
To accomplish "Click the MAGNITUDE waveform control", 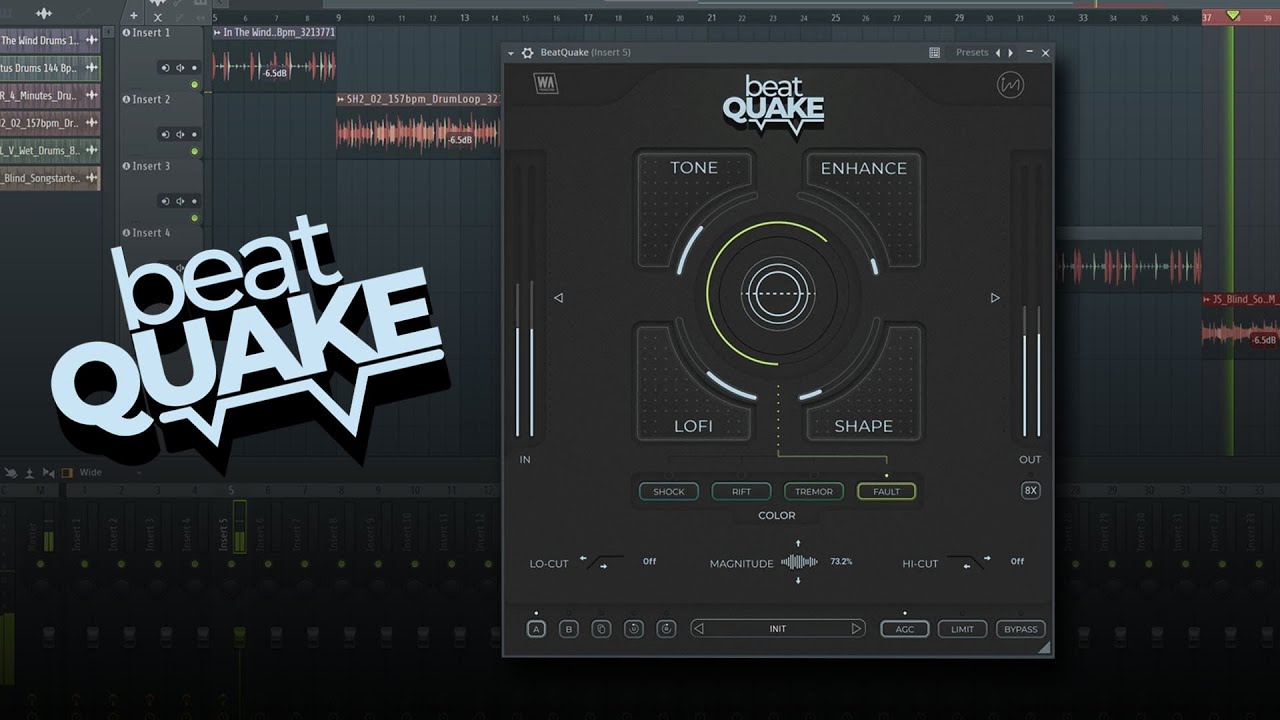I will pos(798,562).
